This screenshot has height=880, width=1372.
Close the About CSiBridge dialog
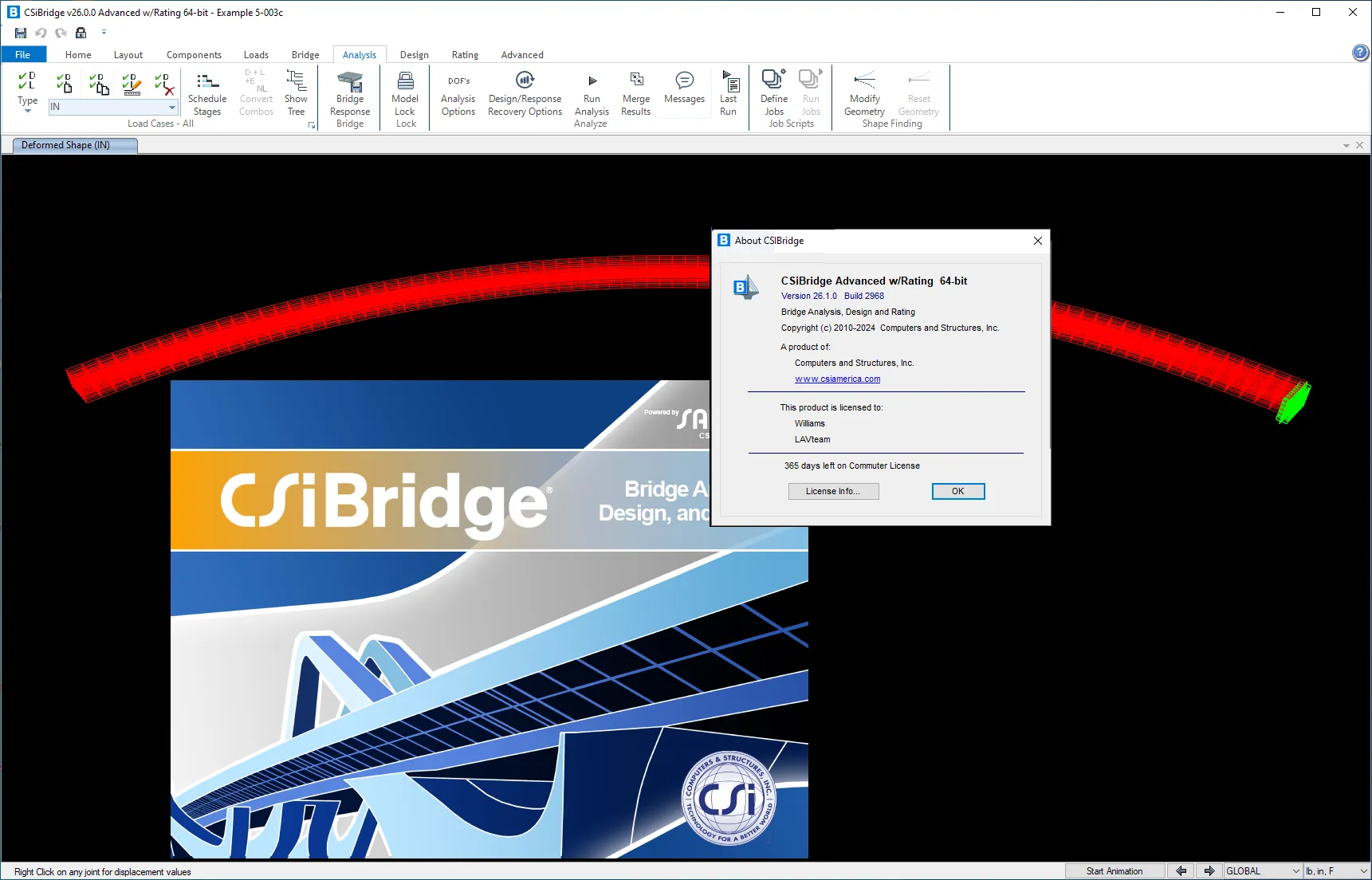1037,241
